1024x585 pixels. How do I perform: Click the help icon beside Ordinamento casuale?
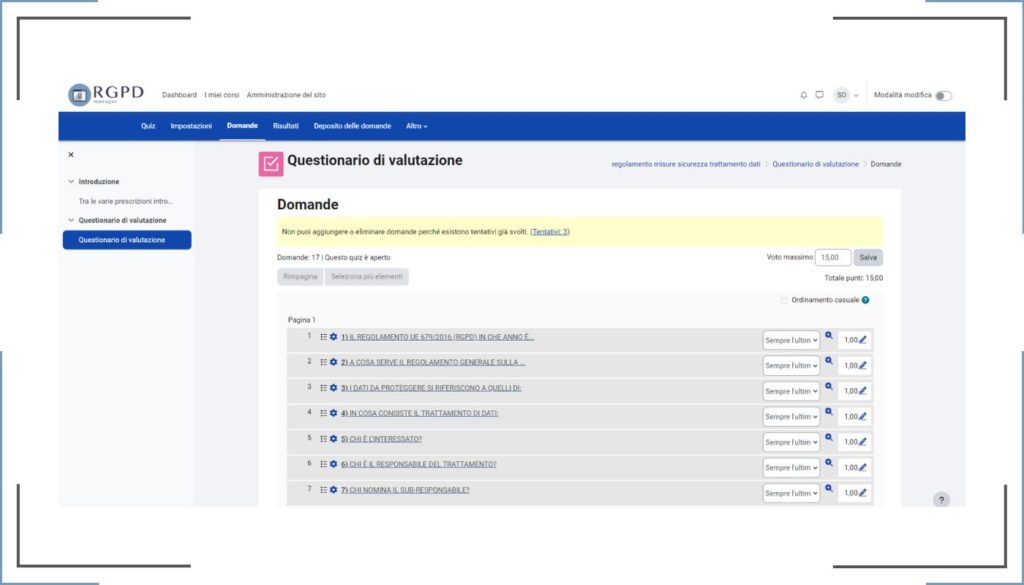coord(865,300)
